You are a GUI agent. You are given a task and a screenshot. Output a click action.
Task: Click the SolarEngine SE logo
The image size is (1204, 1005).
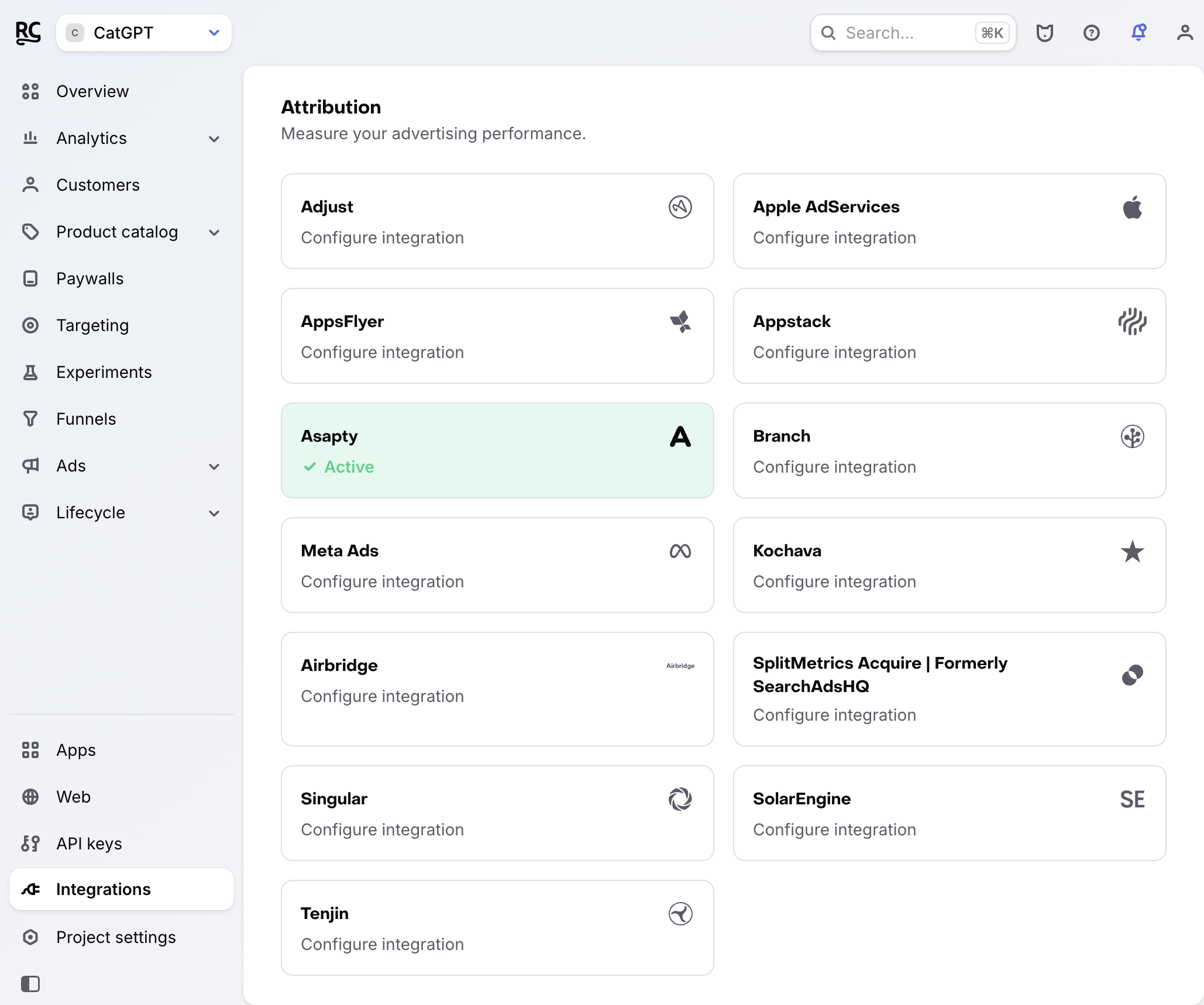(1133, 799)
